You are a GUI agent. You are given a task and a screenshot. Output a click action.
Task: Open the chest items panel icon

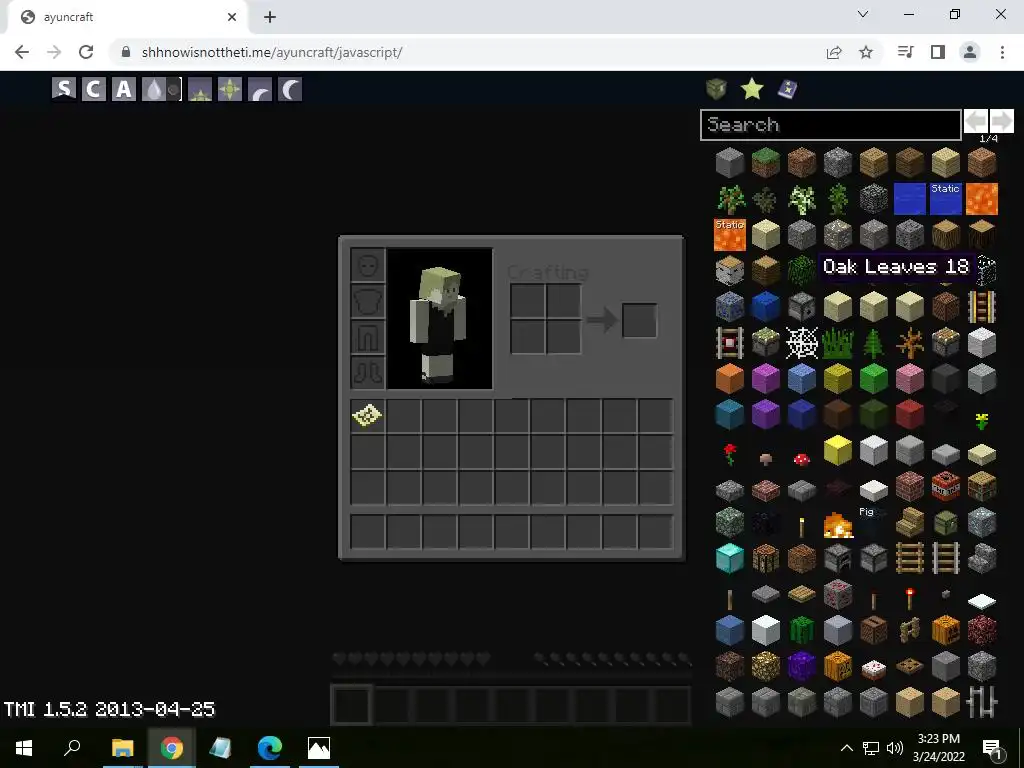coord(716,88)
